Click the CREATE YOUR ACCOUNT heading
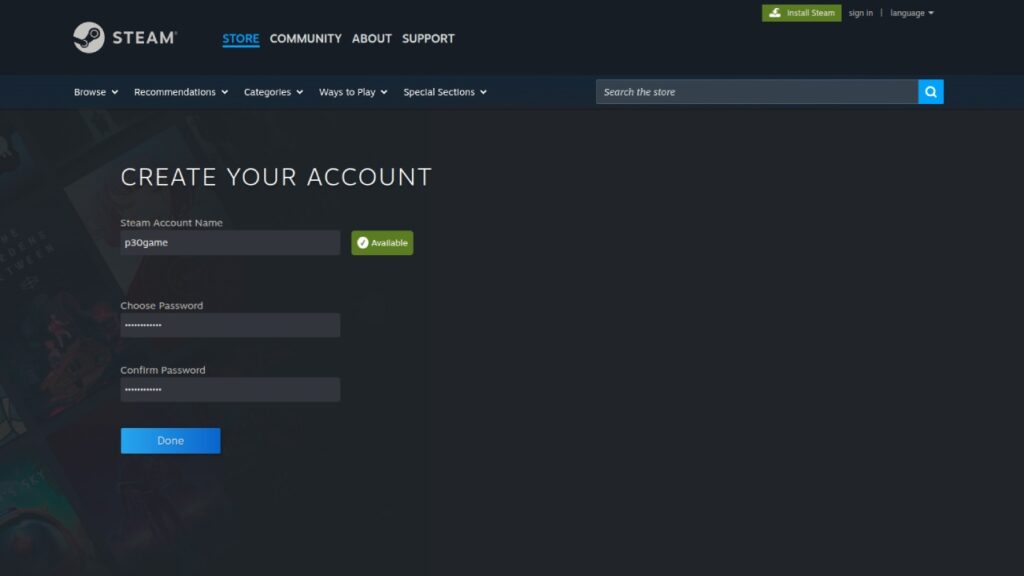The height and width of the screenshot is (576, 1024). [x=276, y=177]
